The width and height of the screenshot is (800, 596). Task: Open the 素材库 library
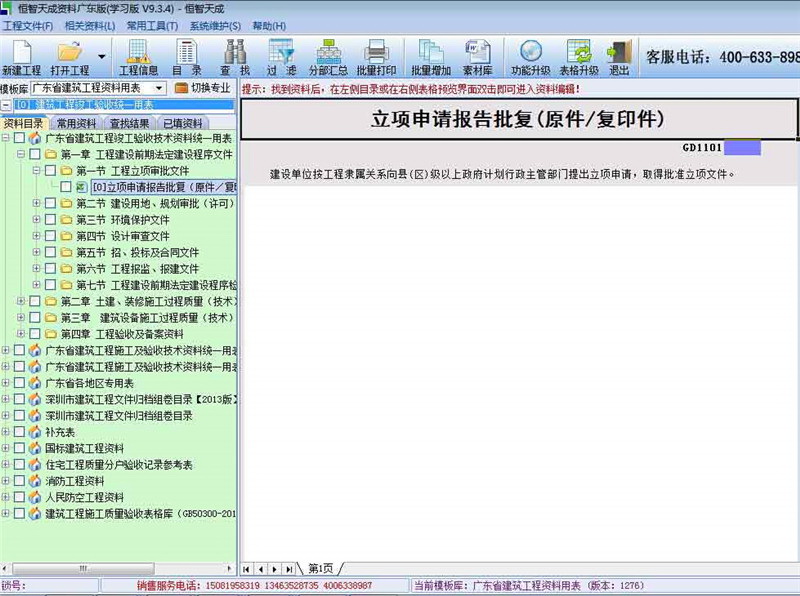(478, 58)
